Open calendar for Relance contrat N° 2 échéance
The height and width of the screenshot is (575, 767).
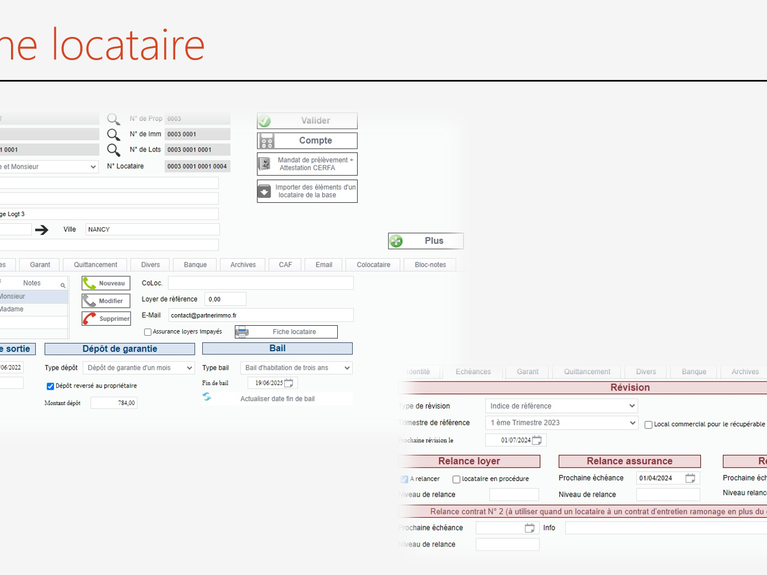529,528
